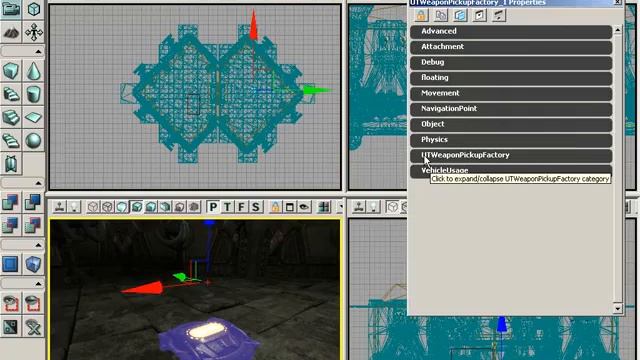
Task: Choose the sphere brush builder
Action: [x=33, y=141]
